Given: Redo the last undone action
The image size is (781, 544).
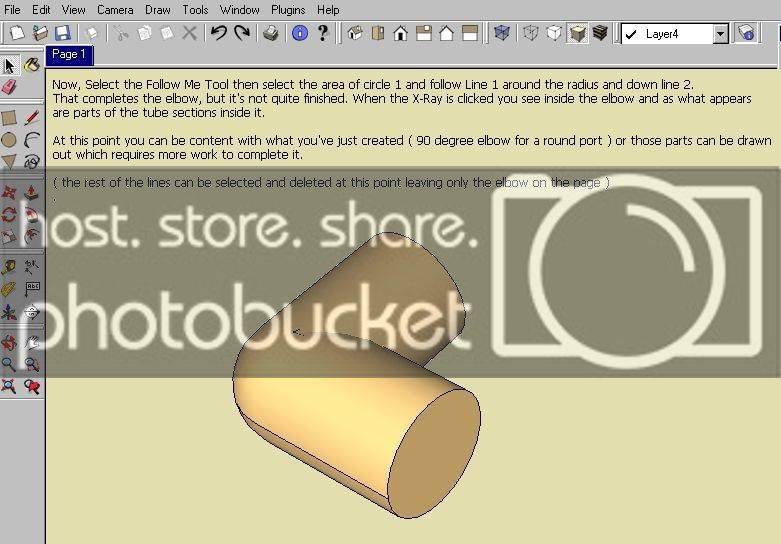Looking at the screenshot, I should 242,33.
